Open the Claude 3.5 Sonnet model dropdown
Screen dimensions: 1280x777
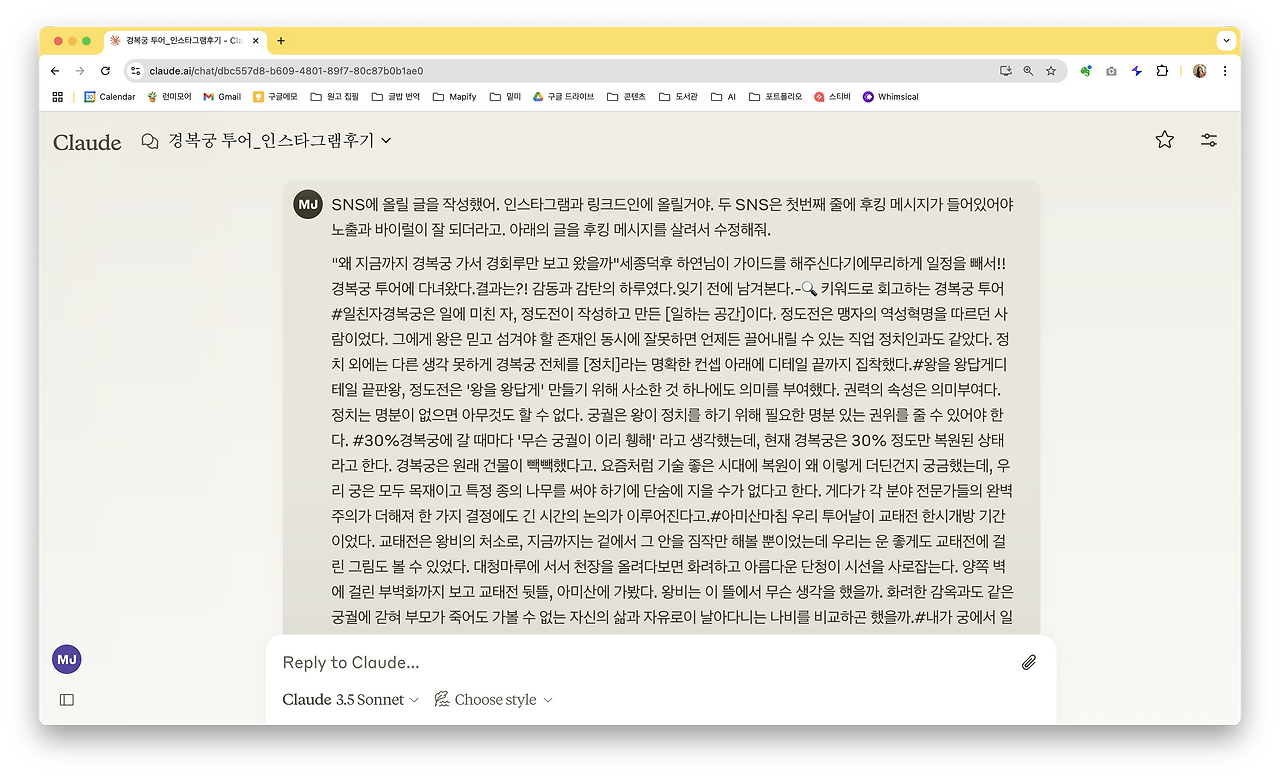(x=349, y=699)
